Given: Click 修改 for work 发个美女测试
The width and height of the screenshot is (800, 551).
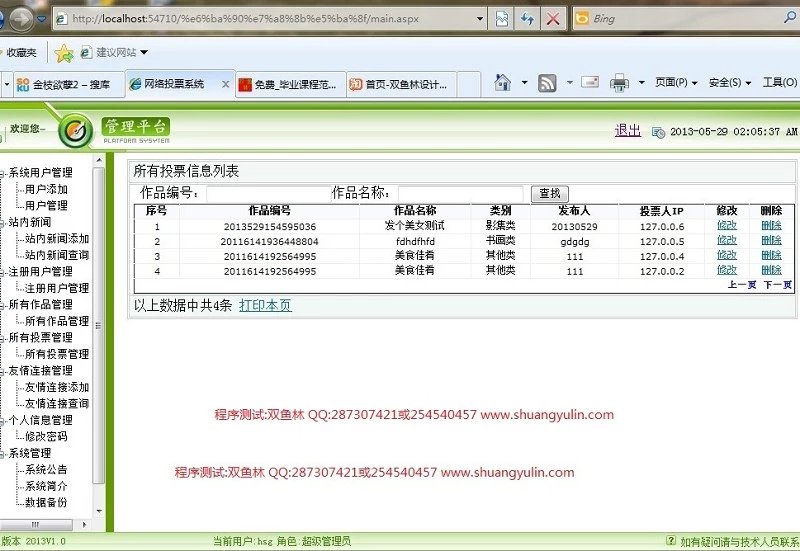Looking at the screenshot, I should pos(727,226).
